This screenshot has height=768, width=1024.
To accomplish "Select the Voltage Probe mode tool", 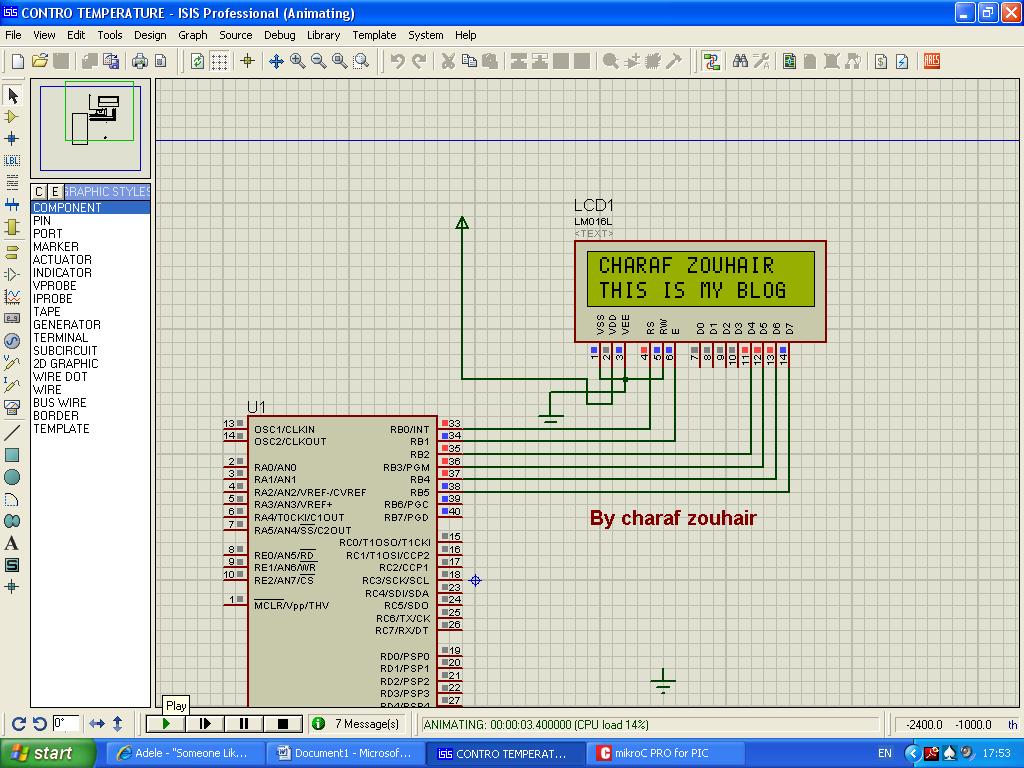I will click(11, 364).
